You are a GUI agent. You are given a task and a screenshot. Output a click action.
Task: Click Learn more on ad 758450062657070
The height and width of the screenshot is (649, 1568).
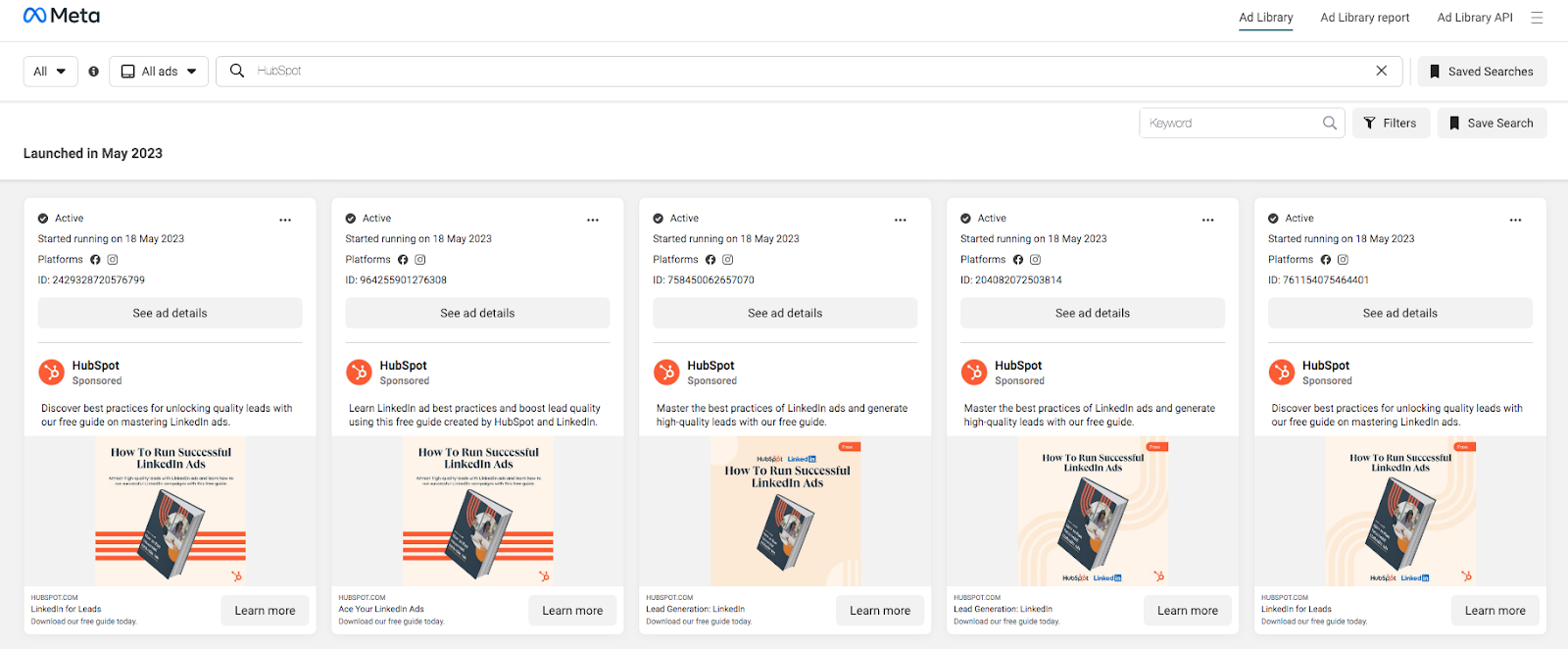(880, 610)
